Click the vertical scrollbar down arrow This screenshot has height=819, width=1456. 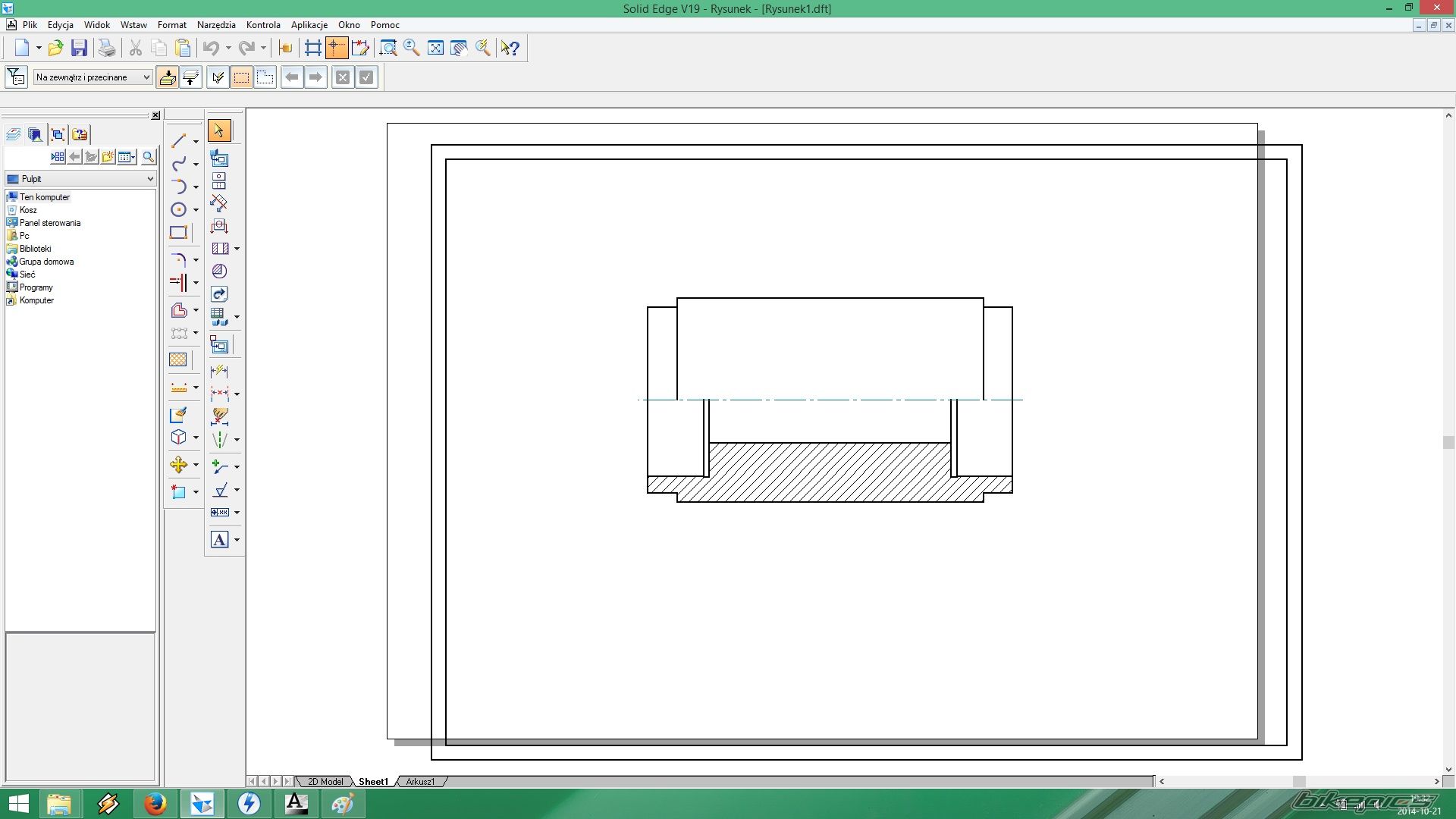pos(1448,770)
